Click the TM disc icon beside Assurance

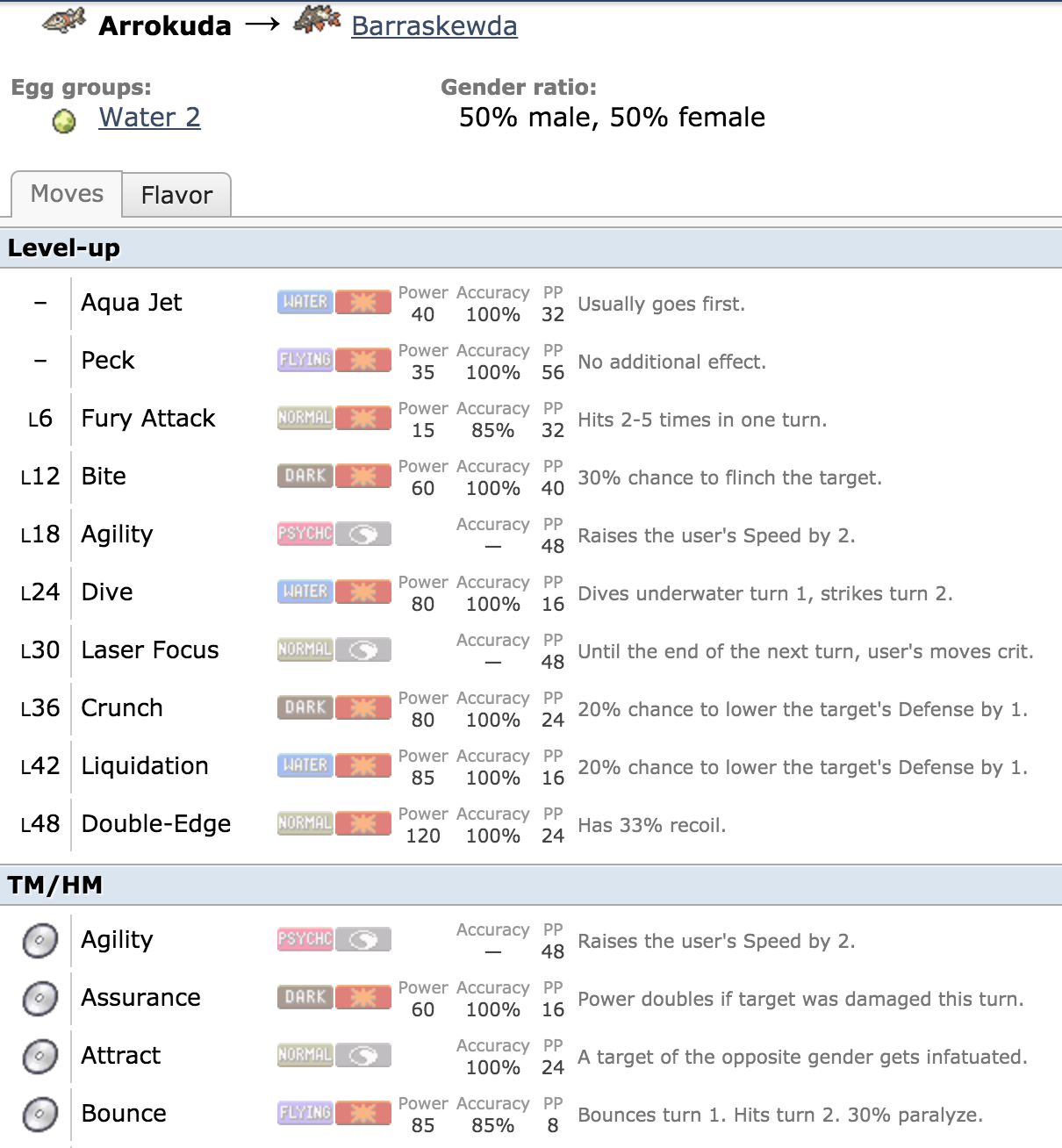[x=39, y=998]
